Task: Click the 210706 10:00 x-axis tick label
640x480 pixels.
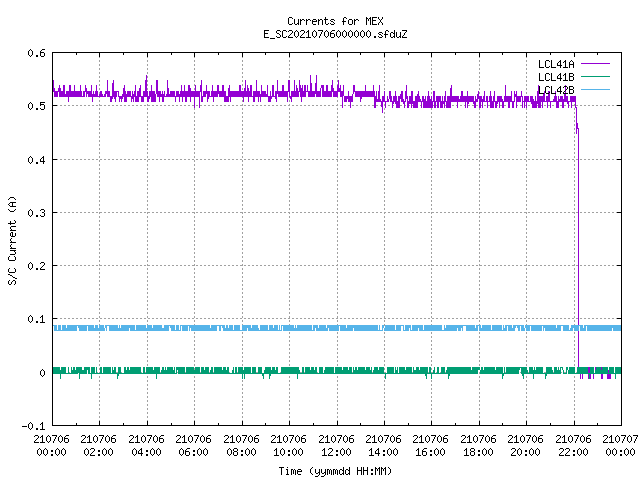Action: coord(288,445)
